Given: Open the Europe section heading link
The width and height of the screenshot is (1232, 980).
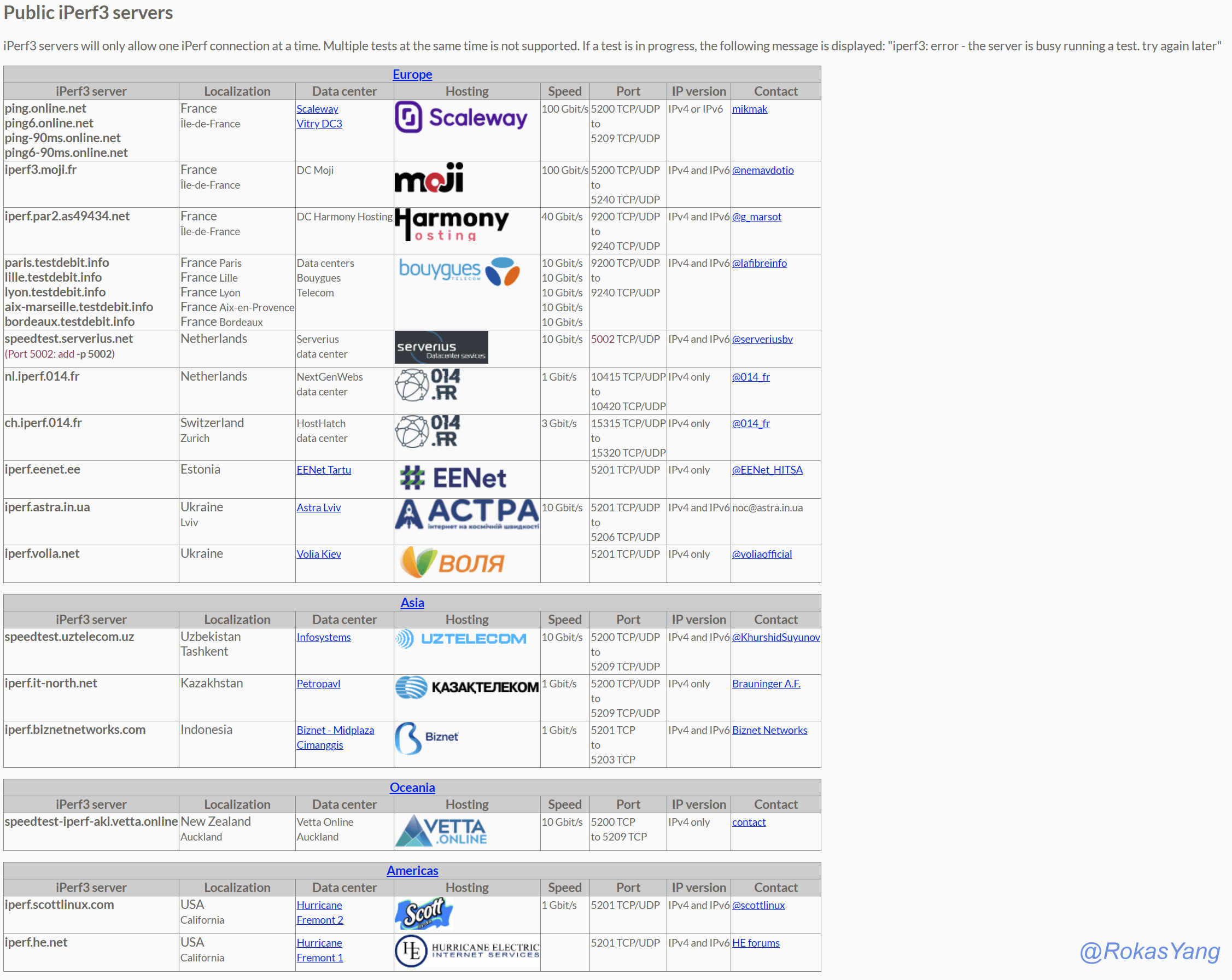Looking at the screenshot, I should (411, 74).
